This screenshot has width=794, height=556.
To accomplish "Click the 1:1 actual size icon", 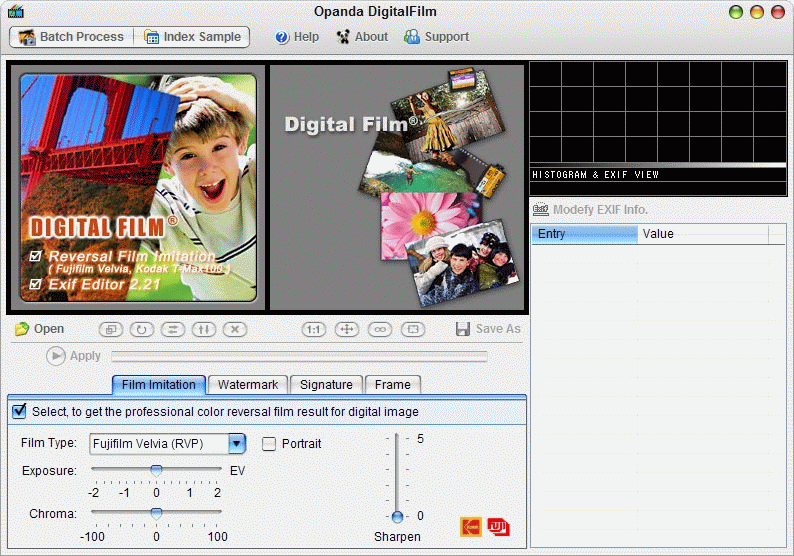I will (x=314, y=330).
